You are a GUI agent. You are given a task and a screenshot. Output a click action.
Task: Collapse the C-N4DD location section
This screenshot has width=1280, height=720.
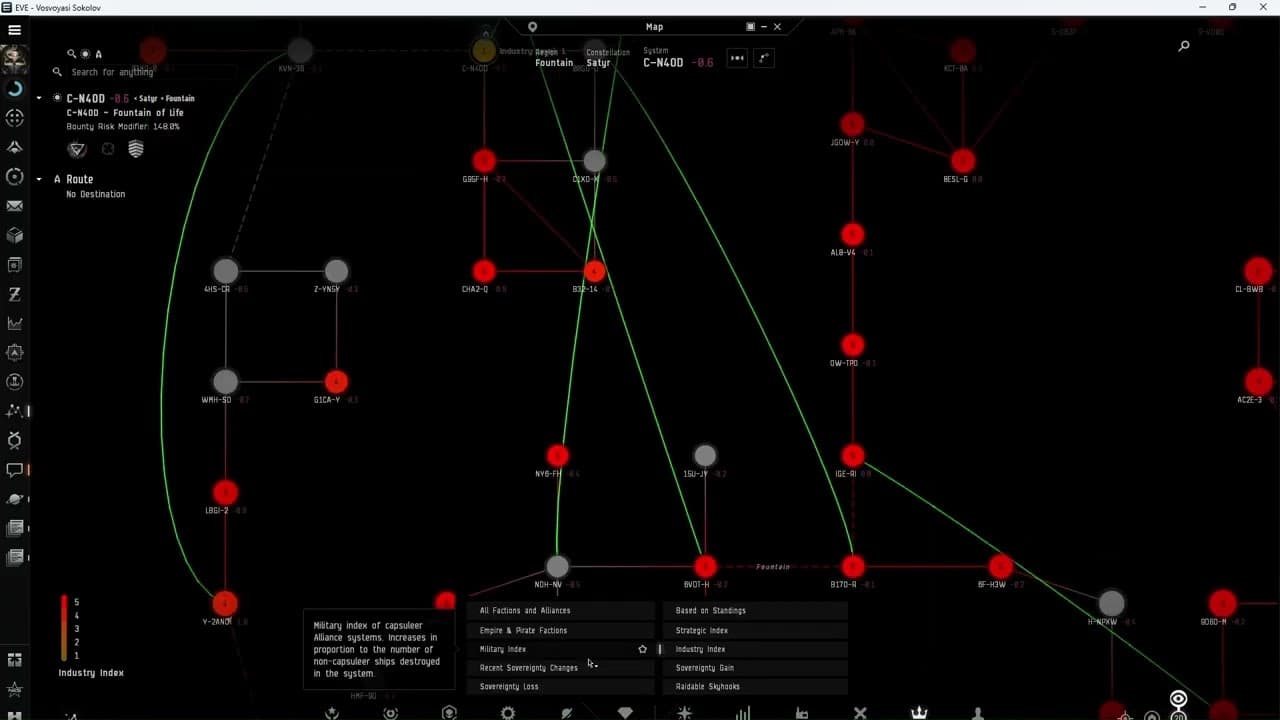point(39,98)
